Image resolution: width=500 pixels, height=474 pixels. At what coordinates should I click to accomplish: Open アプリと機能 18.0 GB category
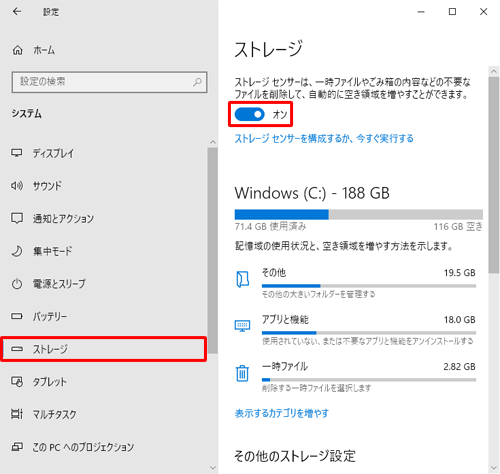tap(356, 330)
